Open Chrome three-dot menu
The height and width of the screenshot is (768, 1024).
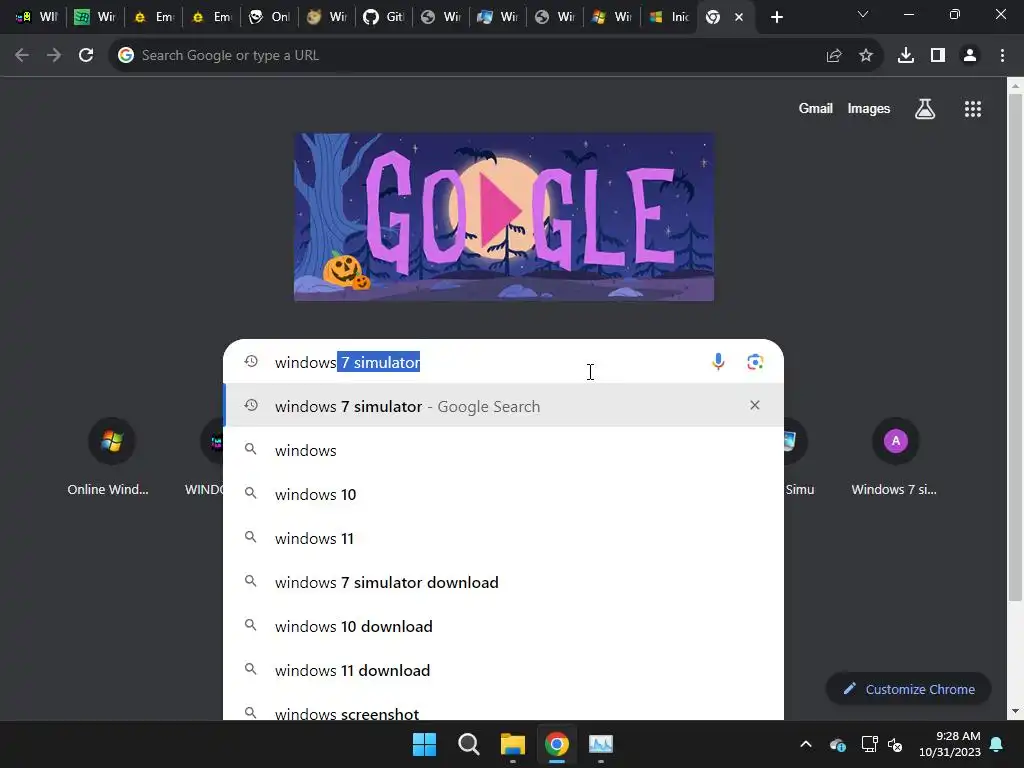(x=1002, y=56)
